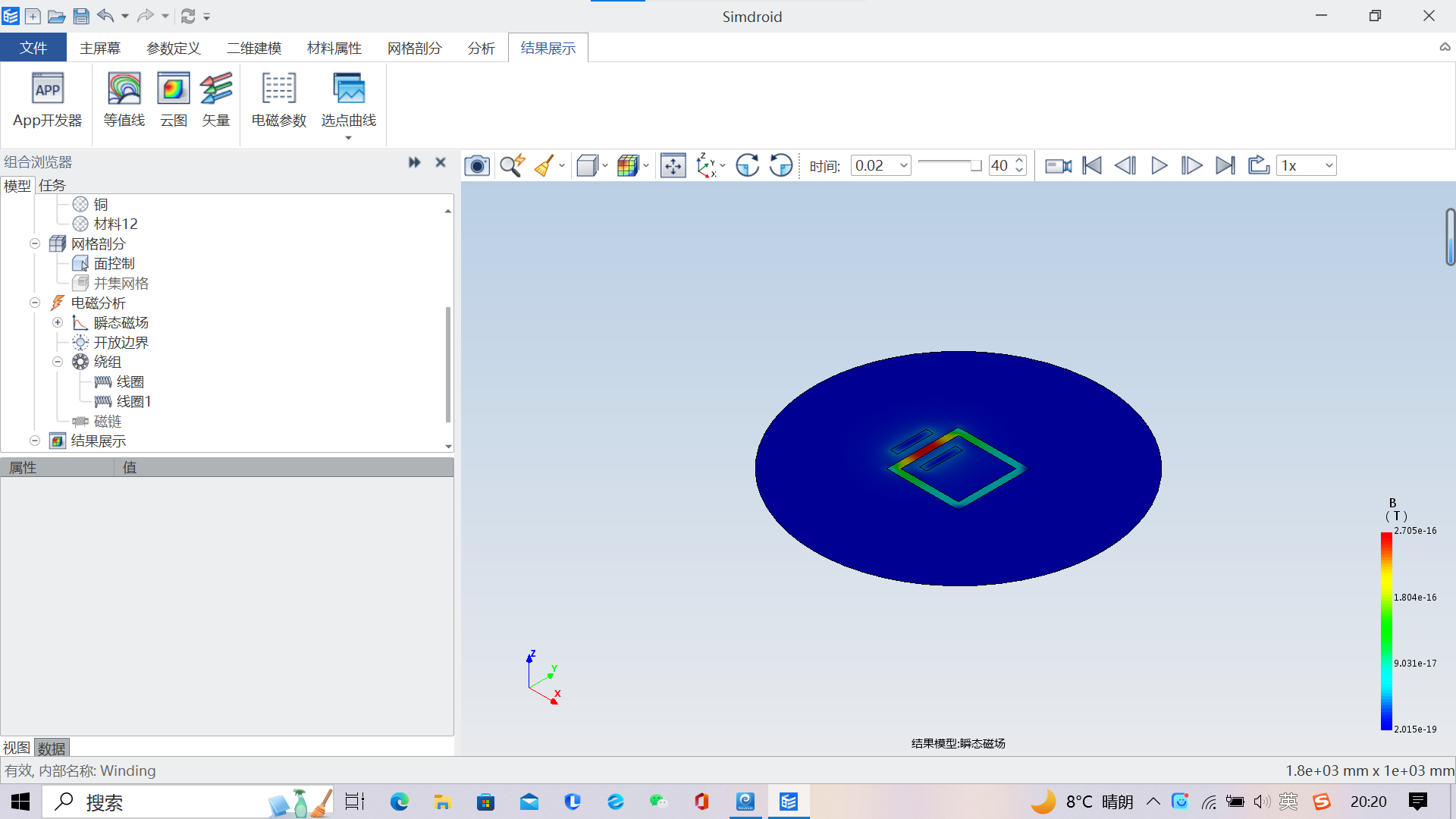
Task: Collapse the 电磁分析 tree node
Action: [x=35, y=303]
